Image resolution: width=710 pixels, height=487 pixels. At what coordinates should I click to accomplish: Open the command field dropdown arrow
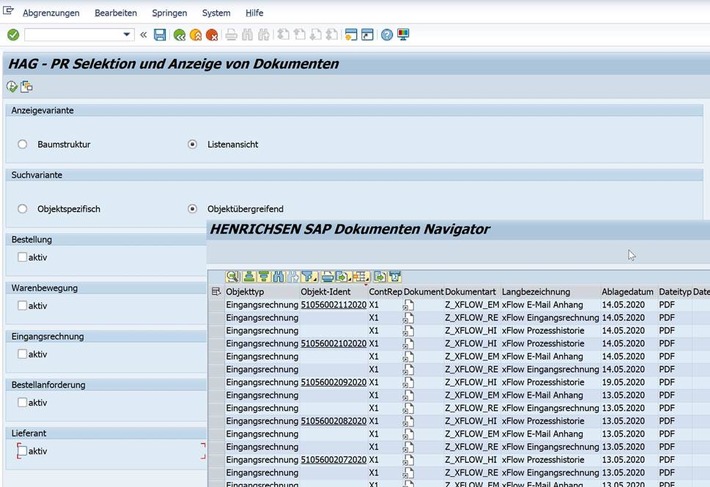(x=127, y=34)
